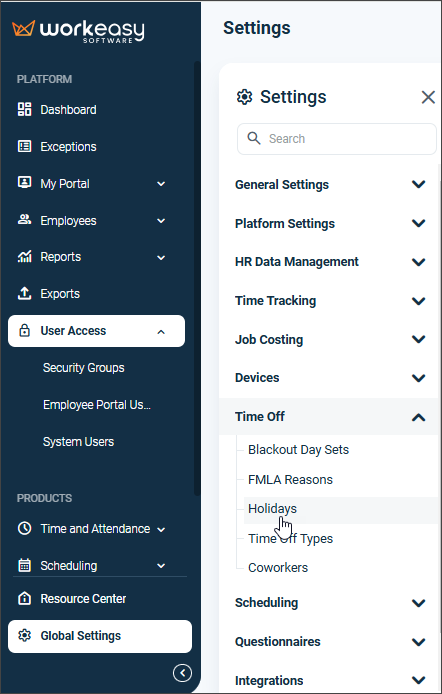This screenshot has width=442, height=694.
Task: Click the Exports upload icon
Action: point(24,293)
